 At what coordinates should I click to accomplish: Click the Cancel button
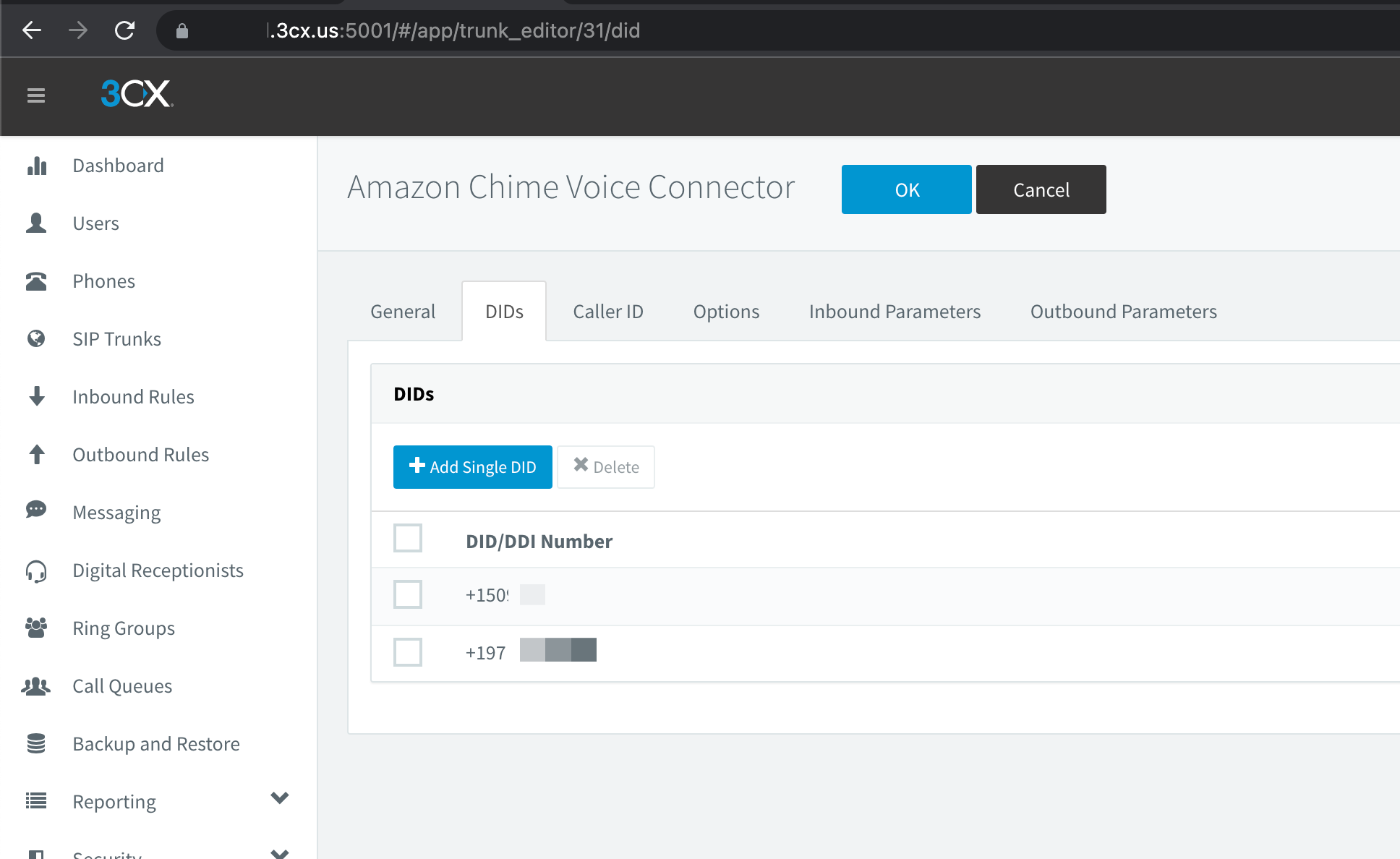click(1041, 189)
